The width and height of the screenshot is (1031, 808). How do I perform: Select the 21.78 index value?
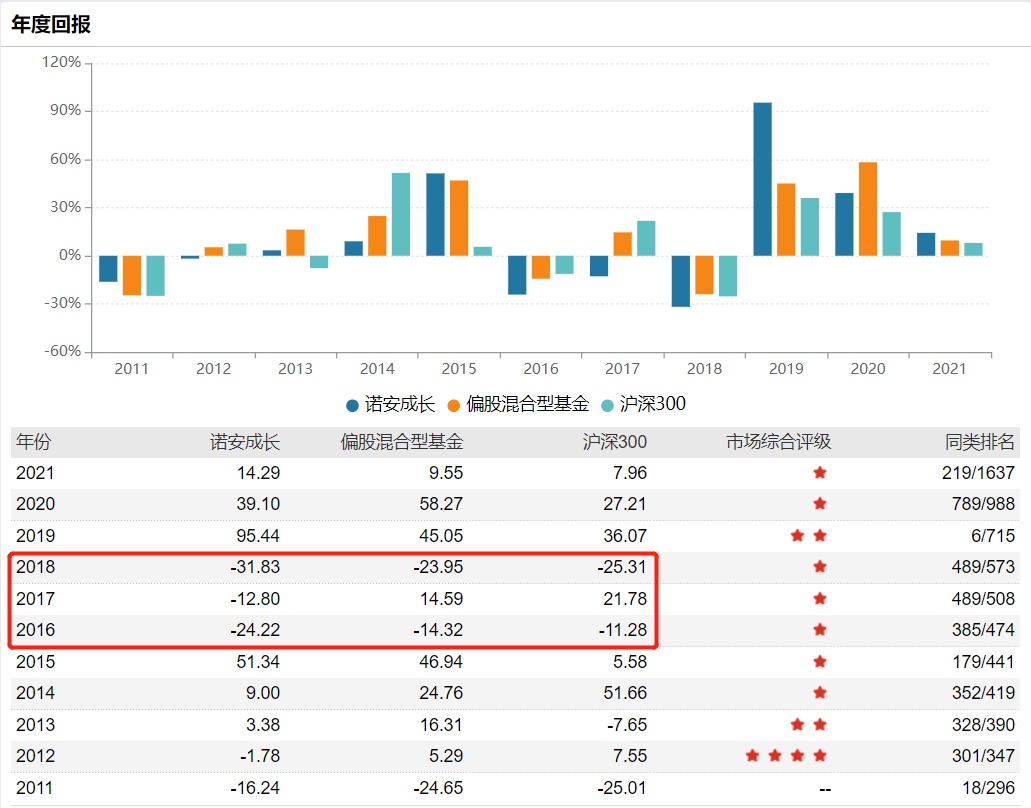pyautogui.click(x=625, y=599)
